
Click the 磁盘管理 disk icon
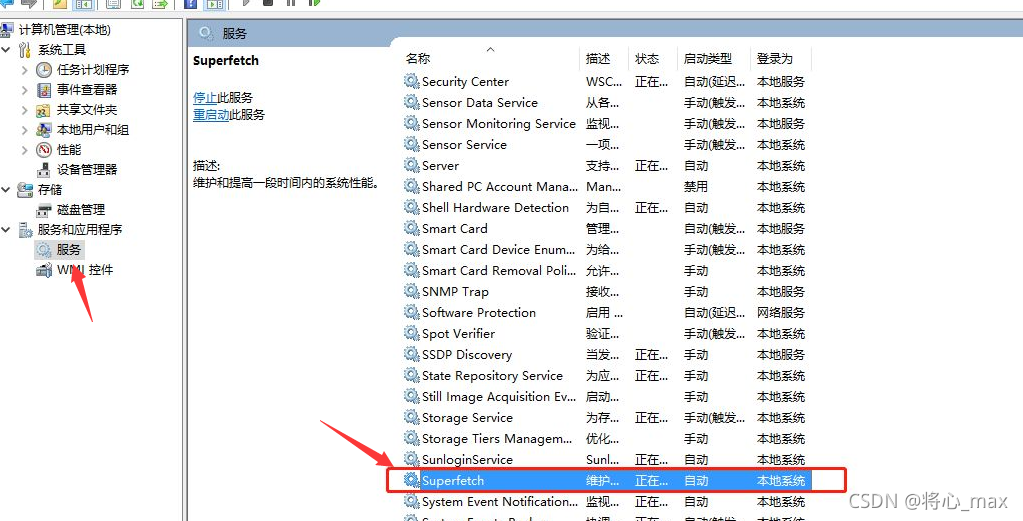[x=44, y=210]
